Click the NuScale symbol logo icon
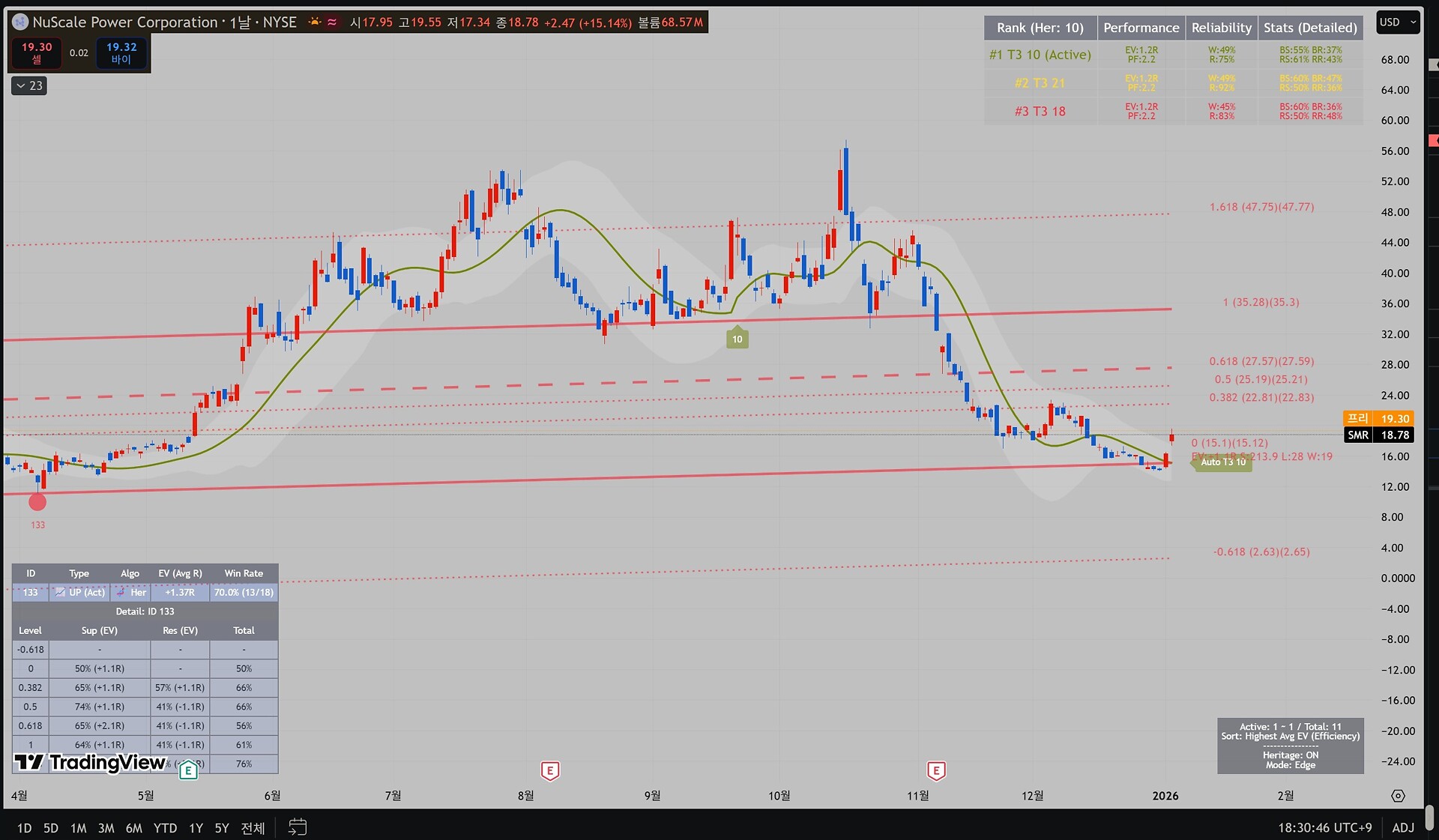The image size is (1439, 840). pyautogui.click(x=20, y=22)
